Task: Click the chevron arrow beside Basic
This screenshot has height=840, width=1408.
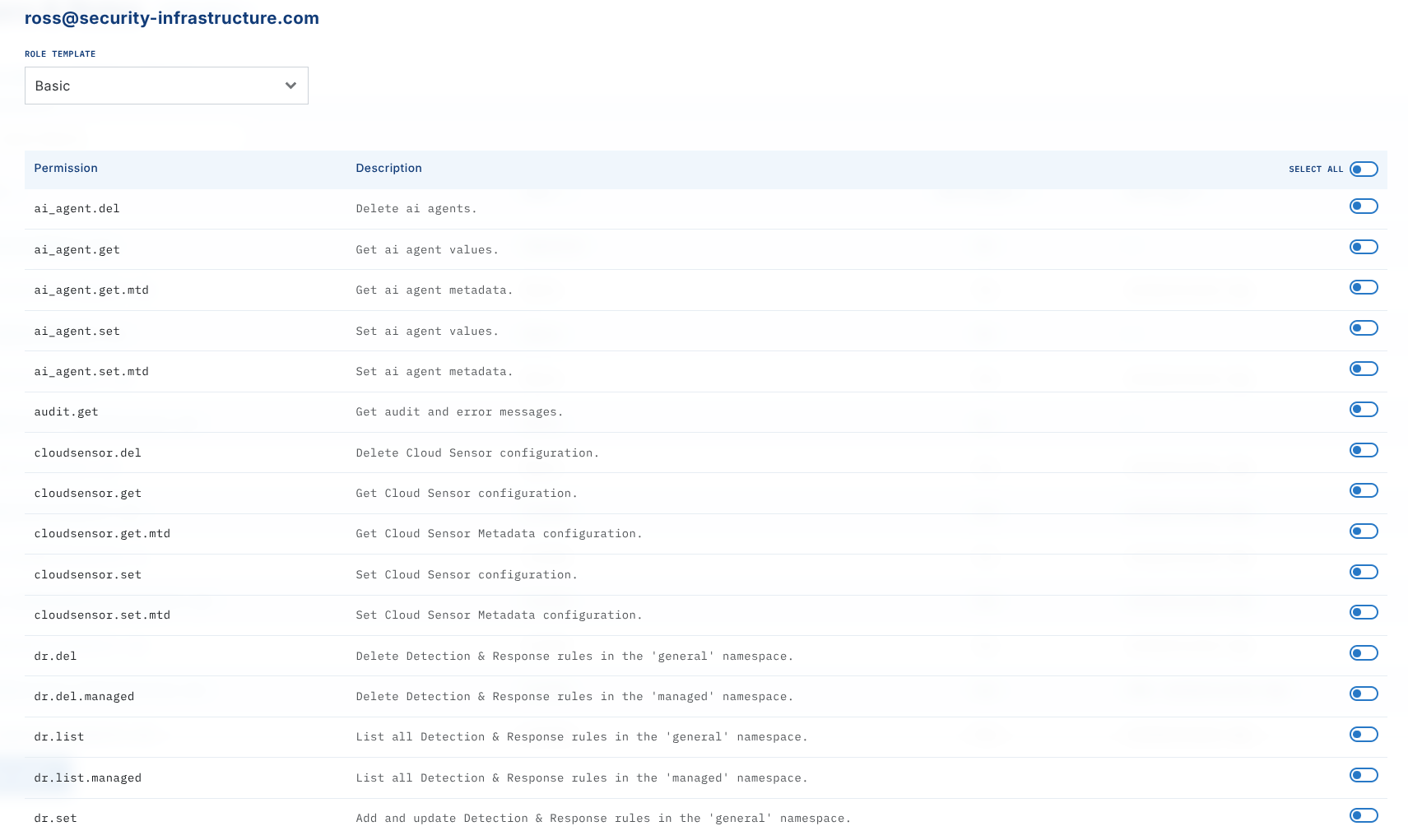Action: coord(290,86)
